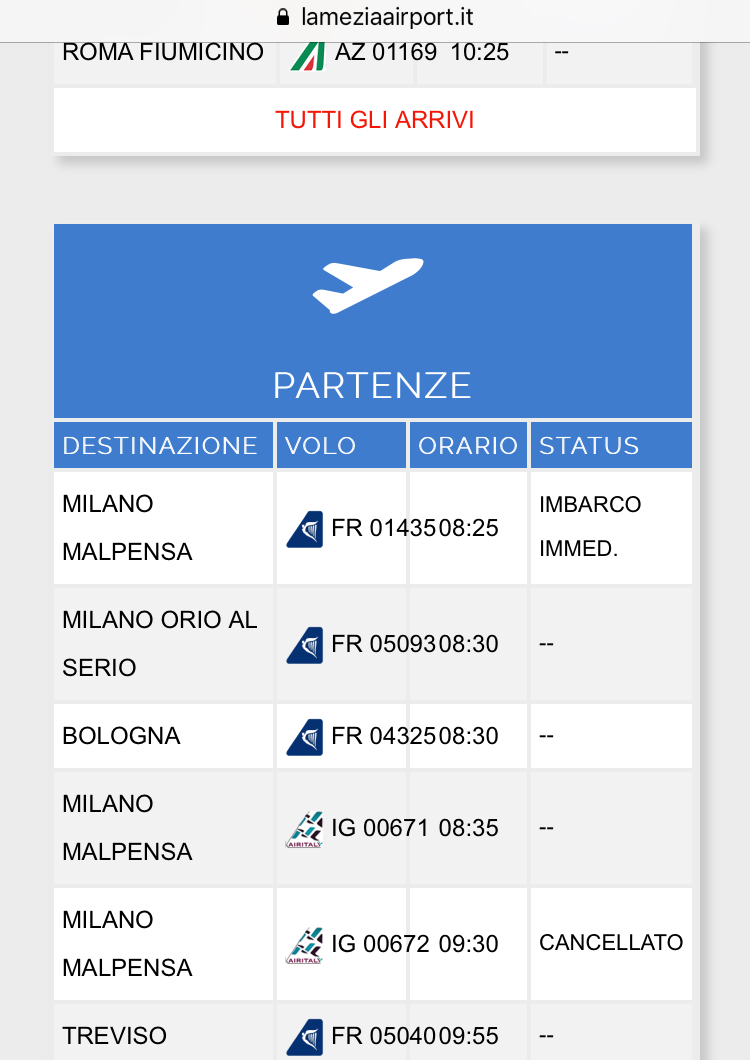Click Air Italy logo for flight IG 00672

305,945
